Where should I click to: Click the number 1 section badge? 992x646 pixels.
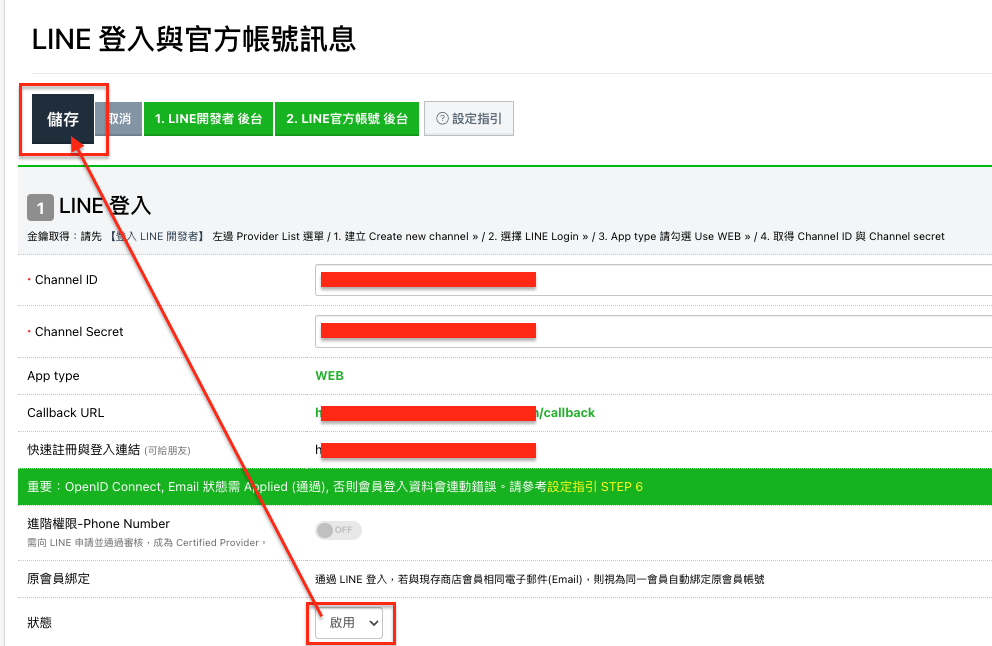[x=40, y=208]
